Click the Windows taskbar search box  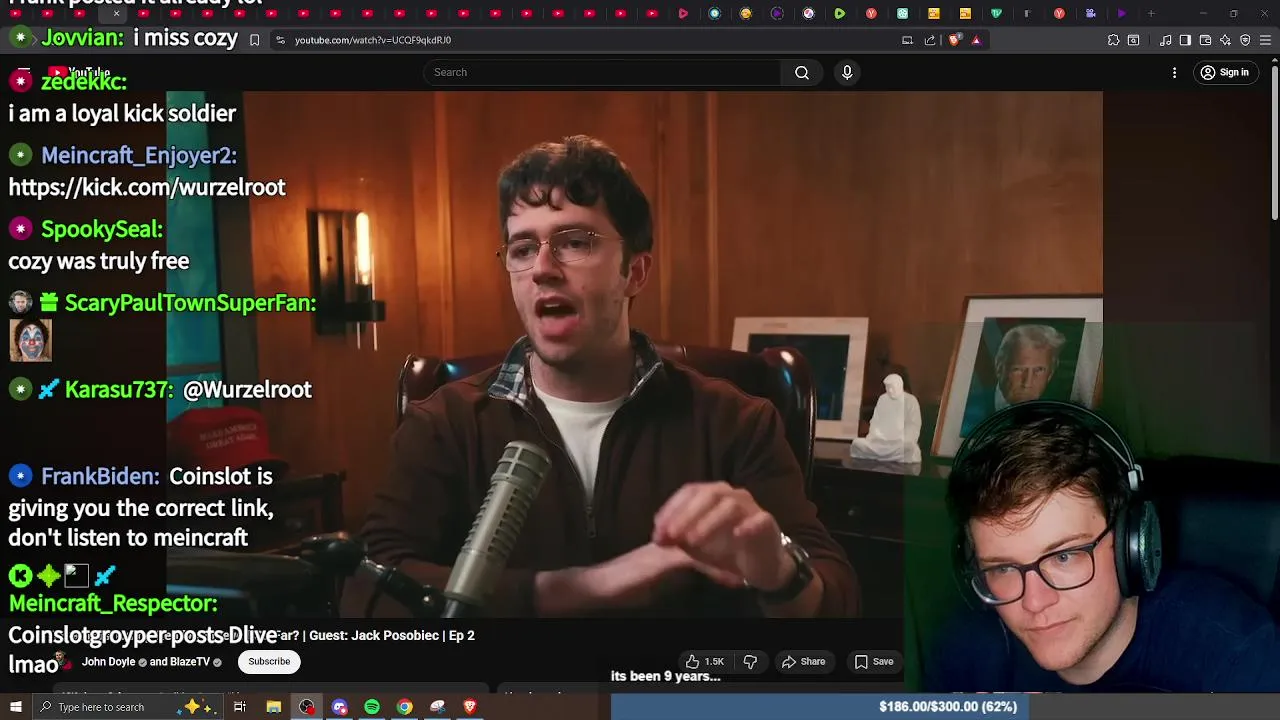coord(130,707)
